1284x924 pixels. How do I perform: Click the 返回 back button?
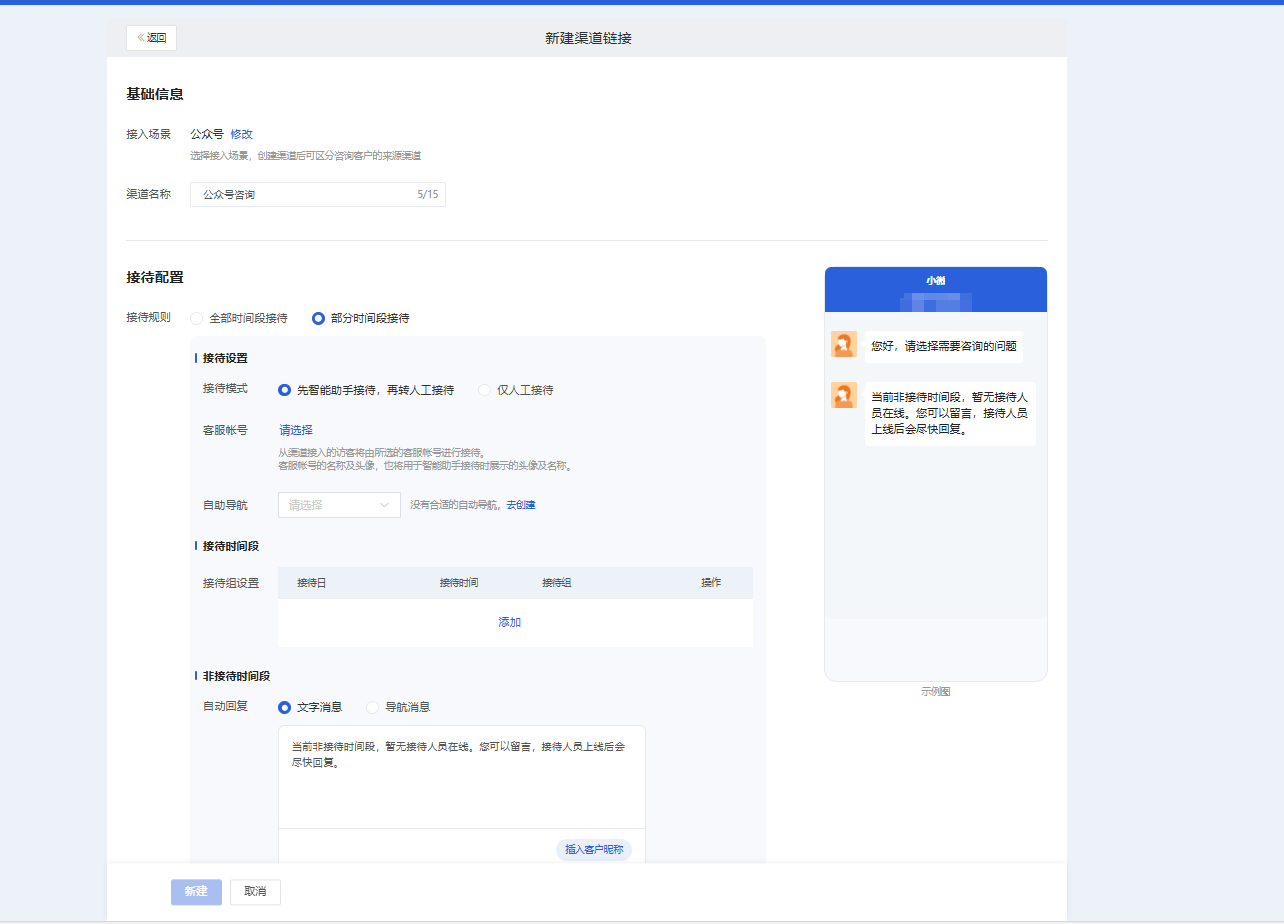tap(151, 38)
